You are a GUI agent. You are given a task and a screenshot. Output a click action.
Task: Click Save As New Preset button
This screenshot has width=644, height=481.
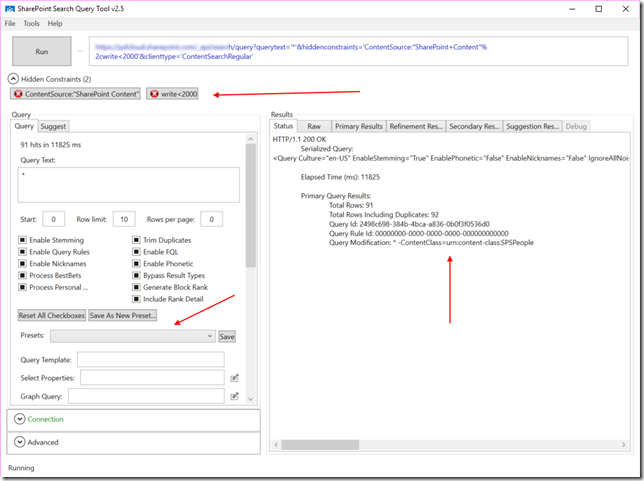[x=122, y=315]
